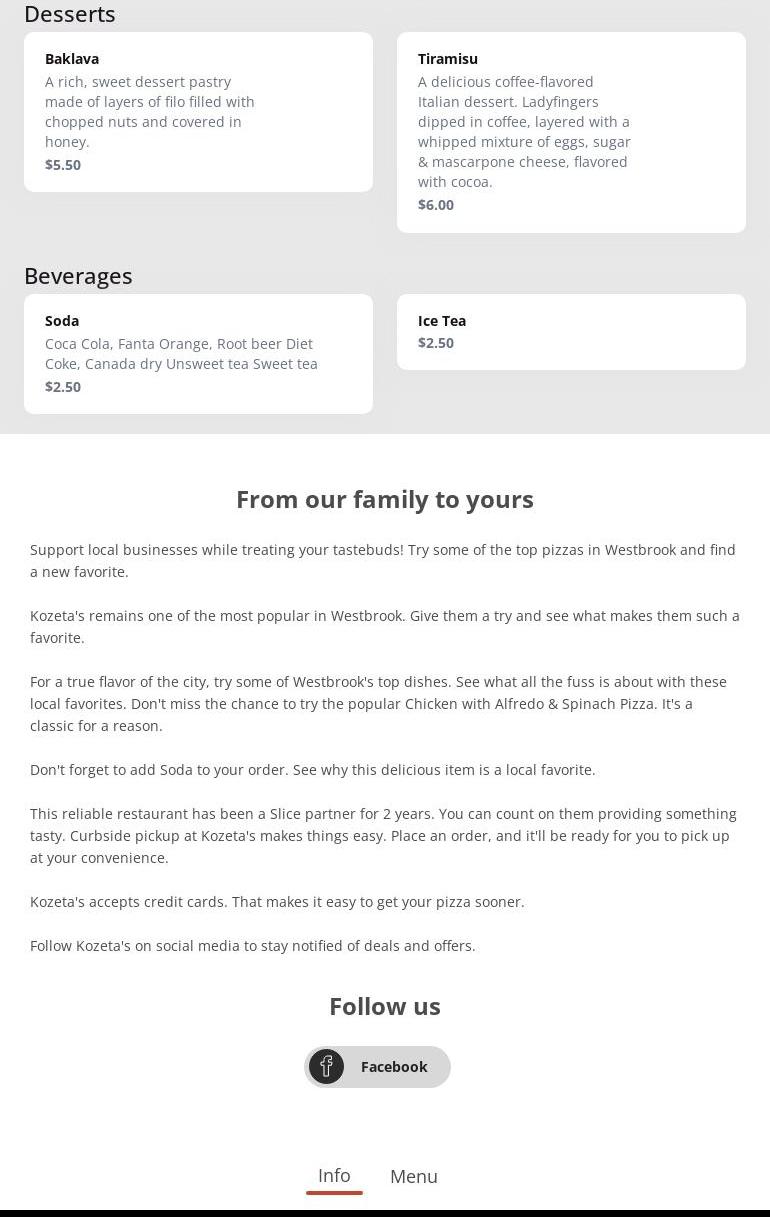Click the Ice Tea $2.50 price
This screenshot has height=1217, width=770.
coord(436,343)
